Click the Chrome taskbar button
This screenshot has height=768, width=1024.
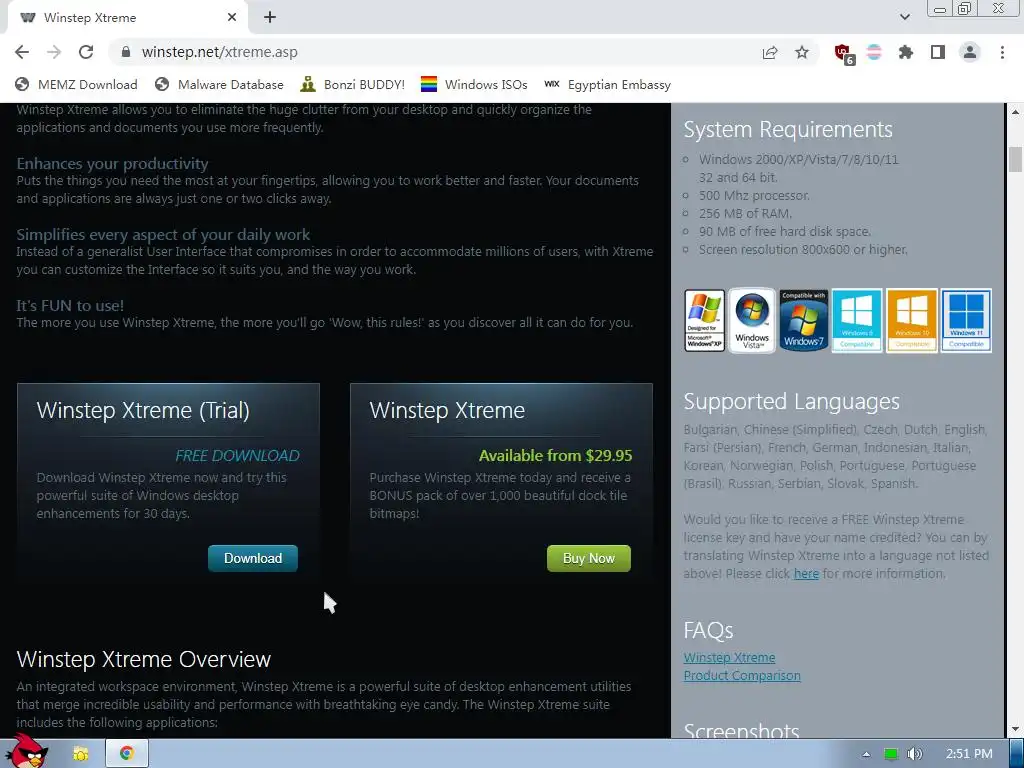click(127, 754)
